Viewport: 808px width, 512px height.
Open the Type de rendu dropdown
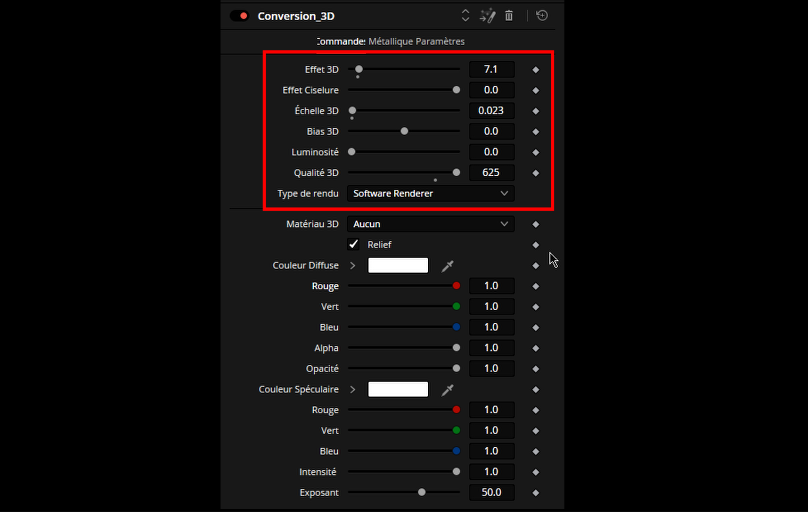coord(431,193)
